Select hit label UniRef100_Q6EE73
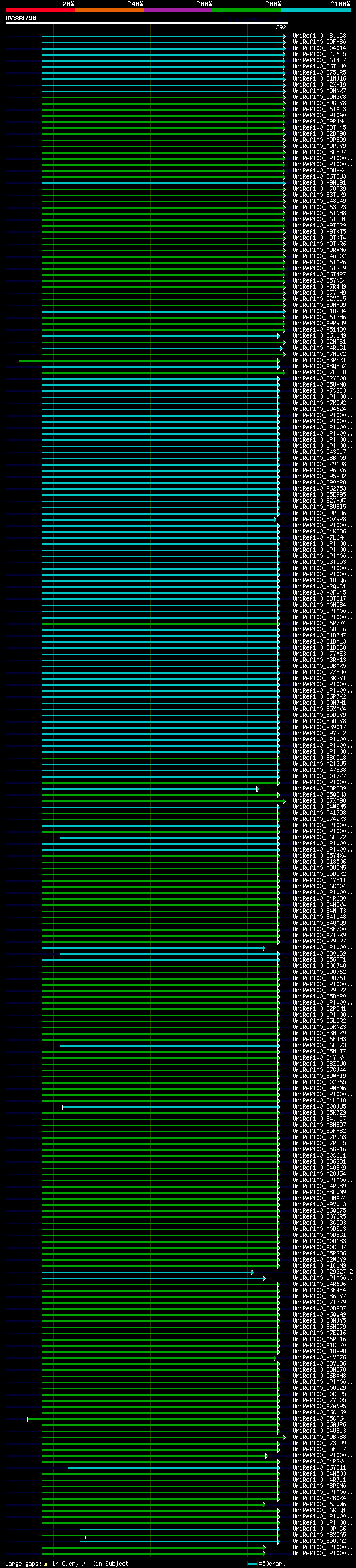The image size is (356, 1568). (319, 1046)
